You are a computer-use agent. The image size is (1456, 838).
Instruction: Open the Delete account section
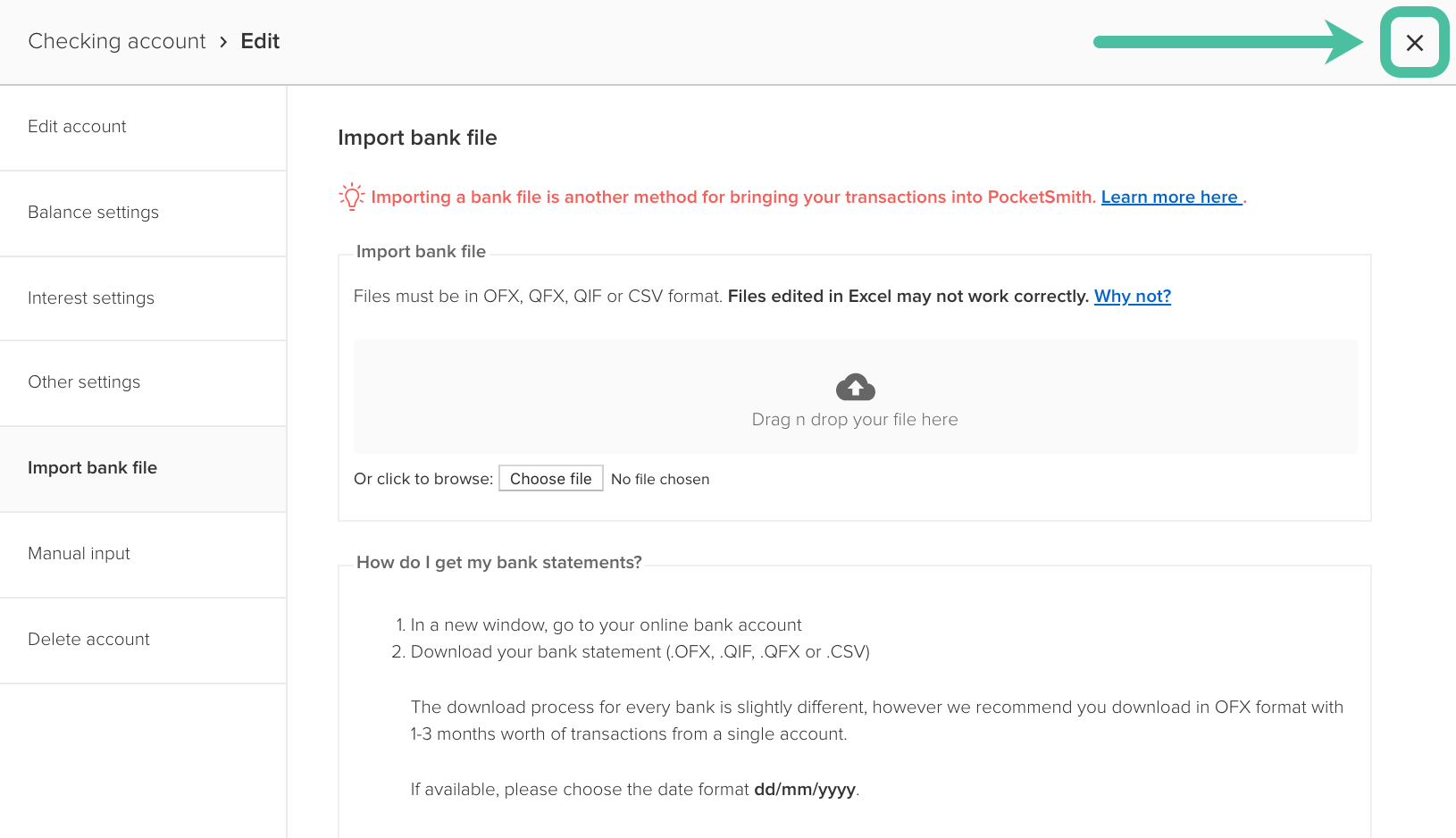143,641
